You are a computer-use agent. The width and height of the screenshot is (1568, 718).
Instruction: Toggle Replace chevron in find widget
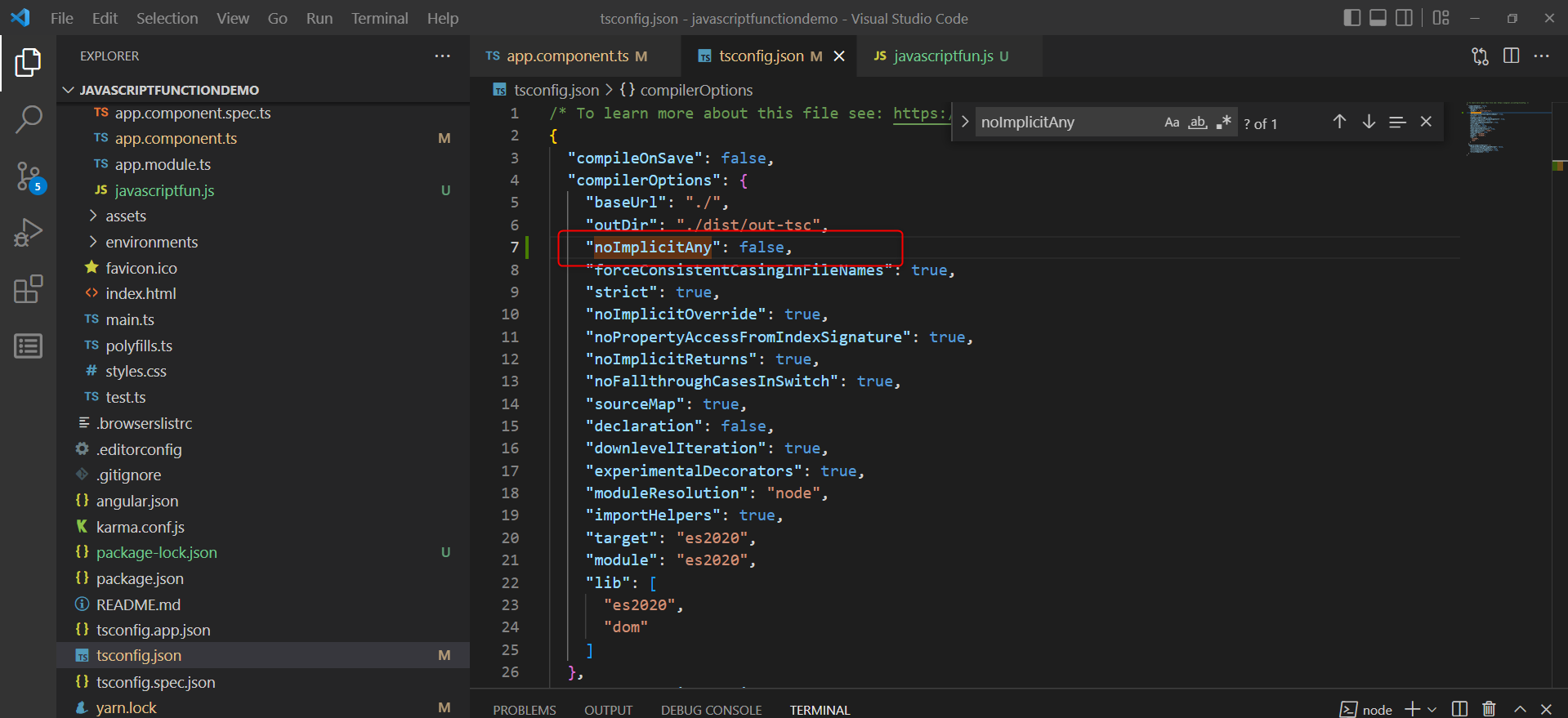coord(965,122)
